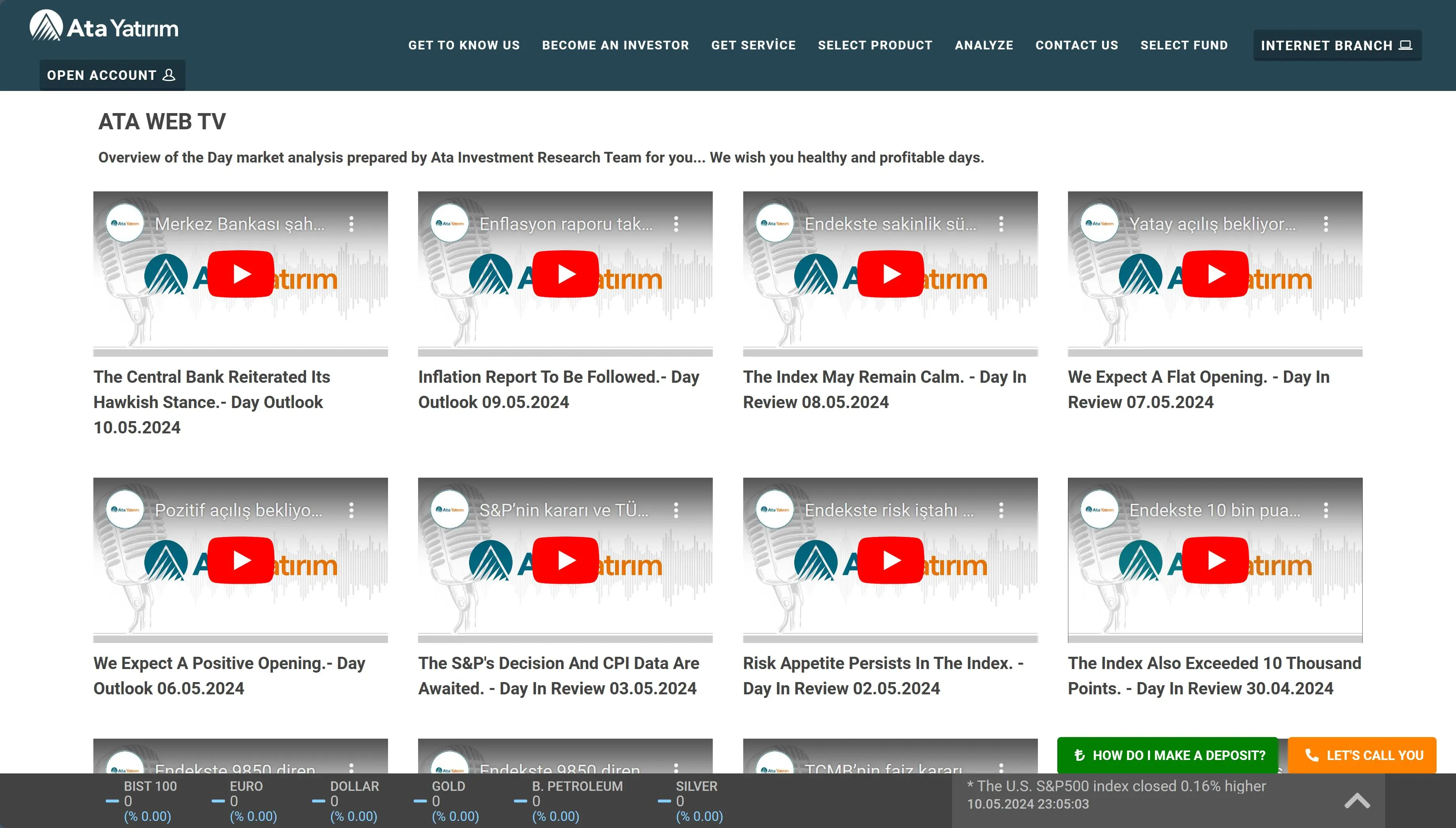Click HOW DO I MAKE A DEPOSIT button
Image resolution: width=1456 pixels, height=828 pixels.
click(1168, 755)
